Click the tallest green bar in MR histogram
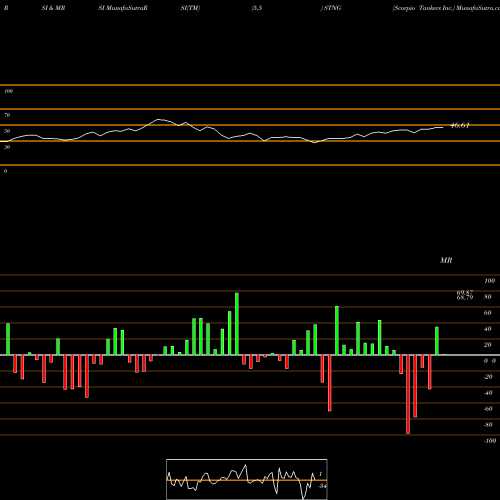 237,324
